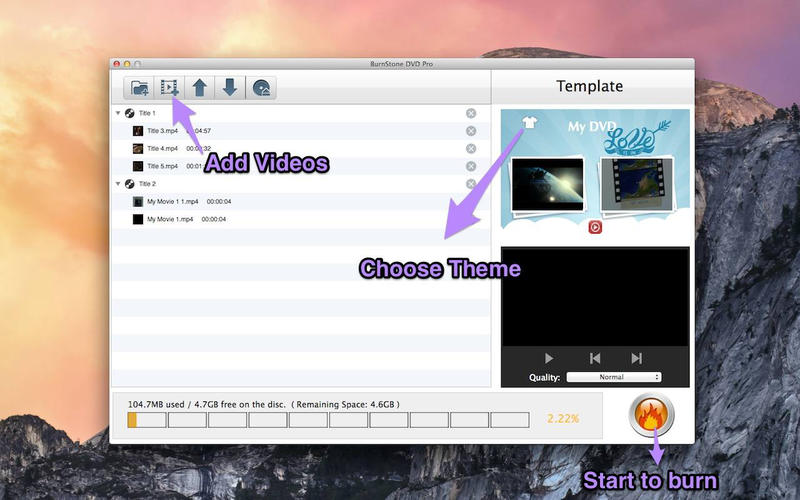Viewport: 800px width, 500px height.
Task: Click the Template panel heading
Action: point(589,86)
